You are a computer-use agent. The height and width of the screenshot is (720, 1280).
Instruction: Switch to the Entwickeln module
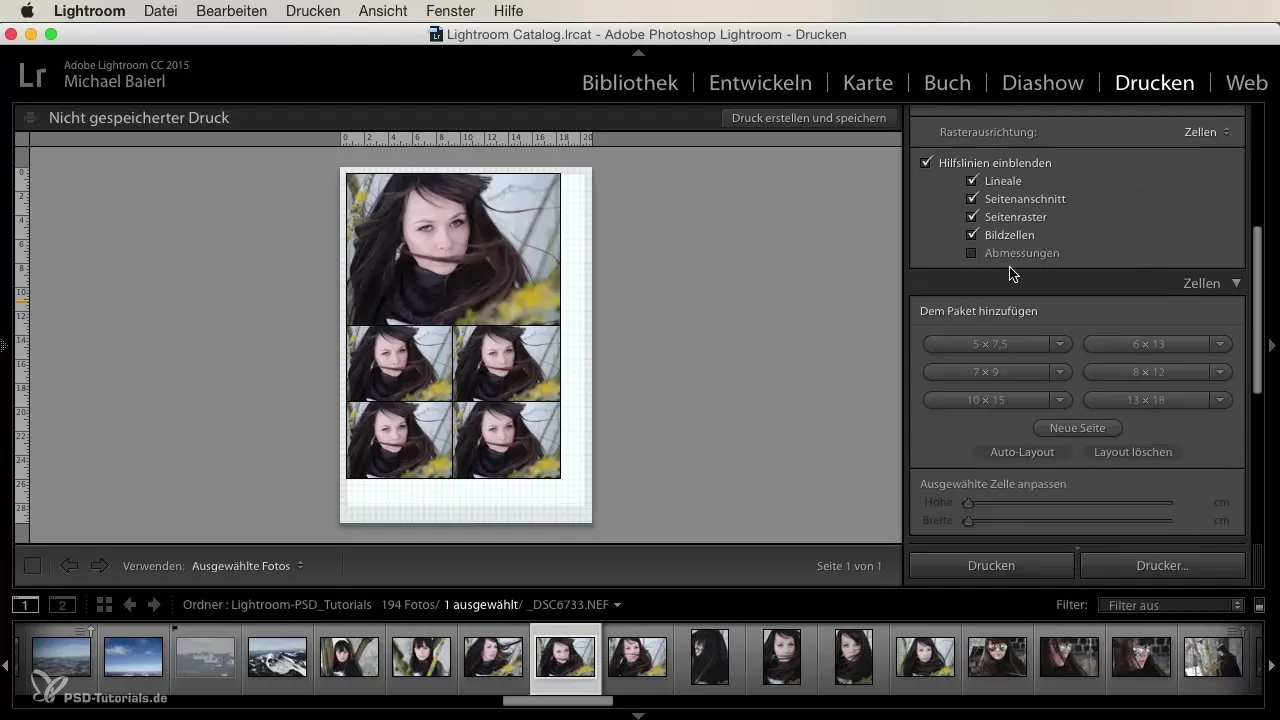click(760, 83)
